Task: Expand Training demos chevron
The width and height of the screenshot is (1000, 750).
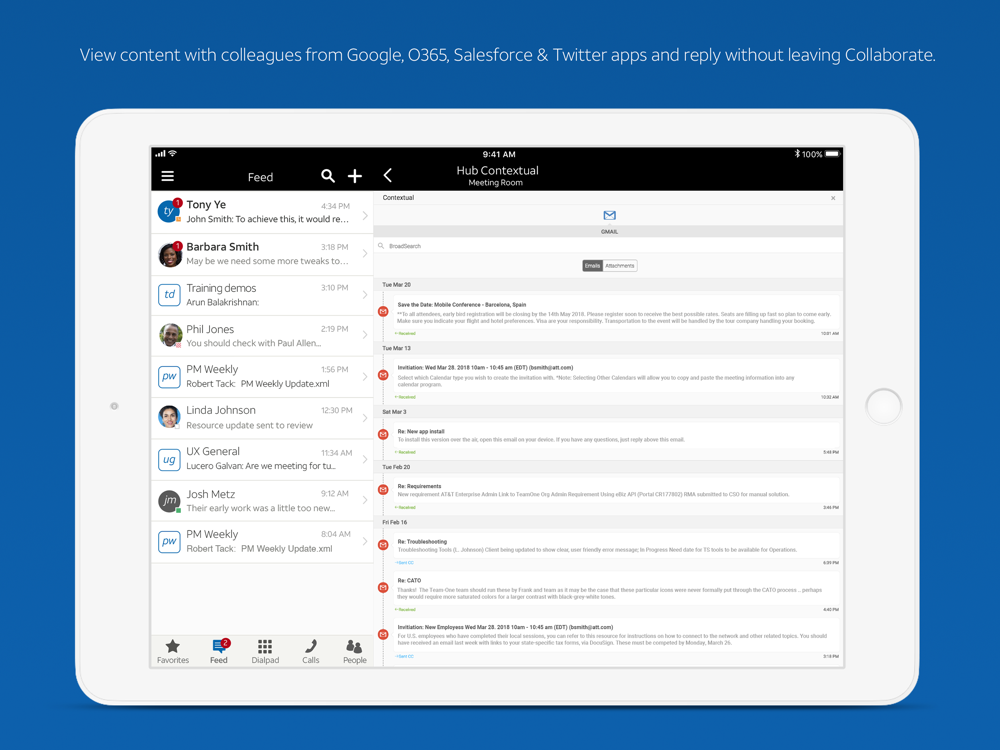Action: coord(365,295)
